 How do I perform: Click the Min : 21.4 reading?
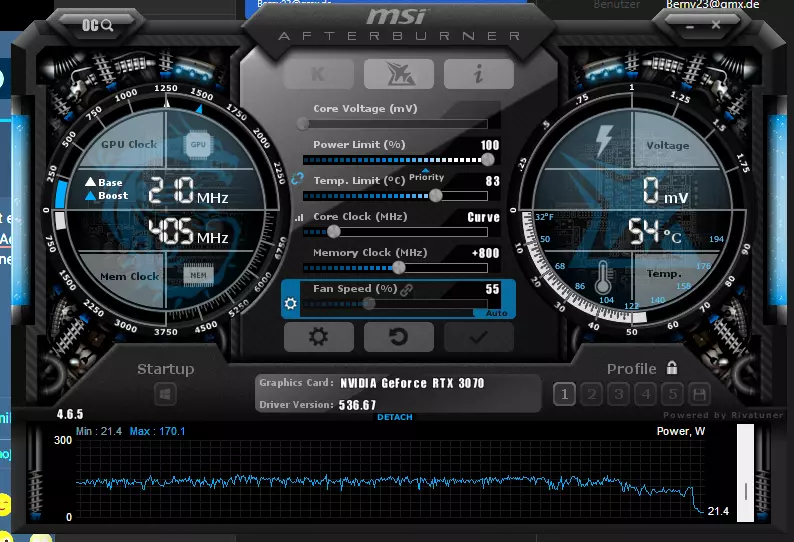99,432
